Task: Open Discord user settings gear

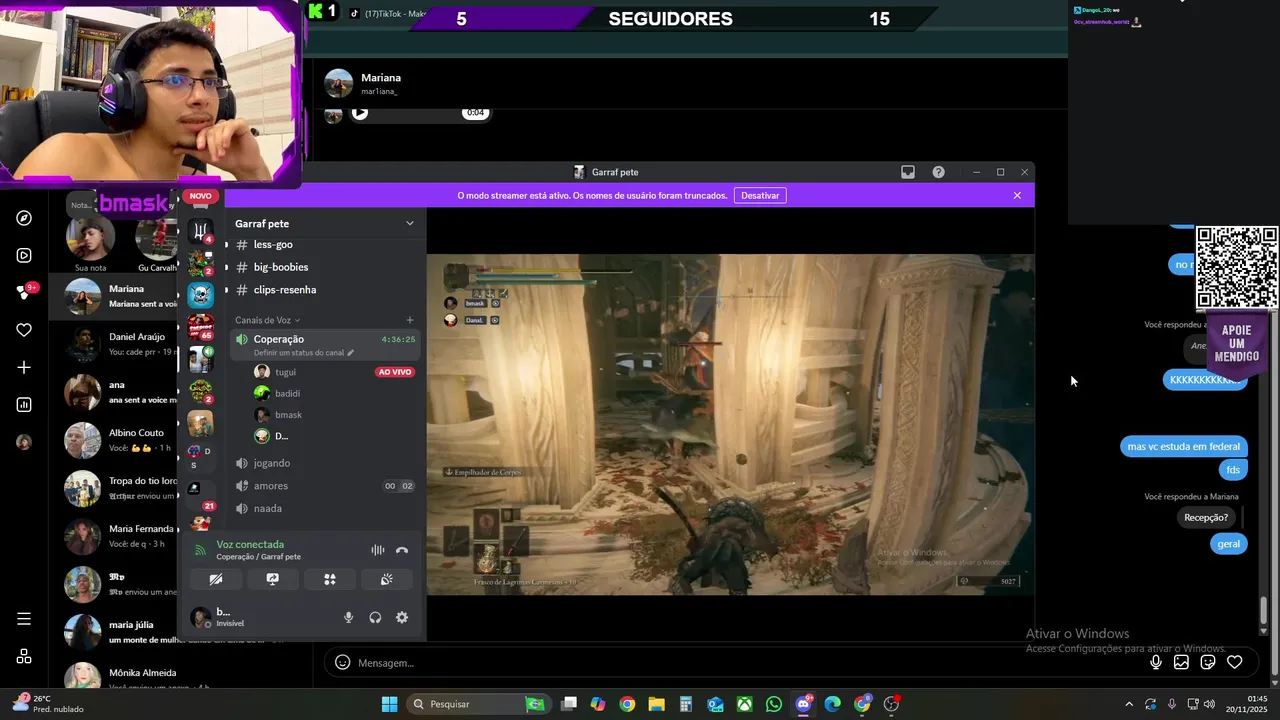Action: click(402, 618)
